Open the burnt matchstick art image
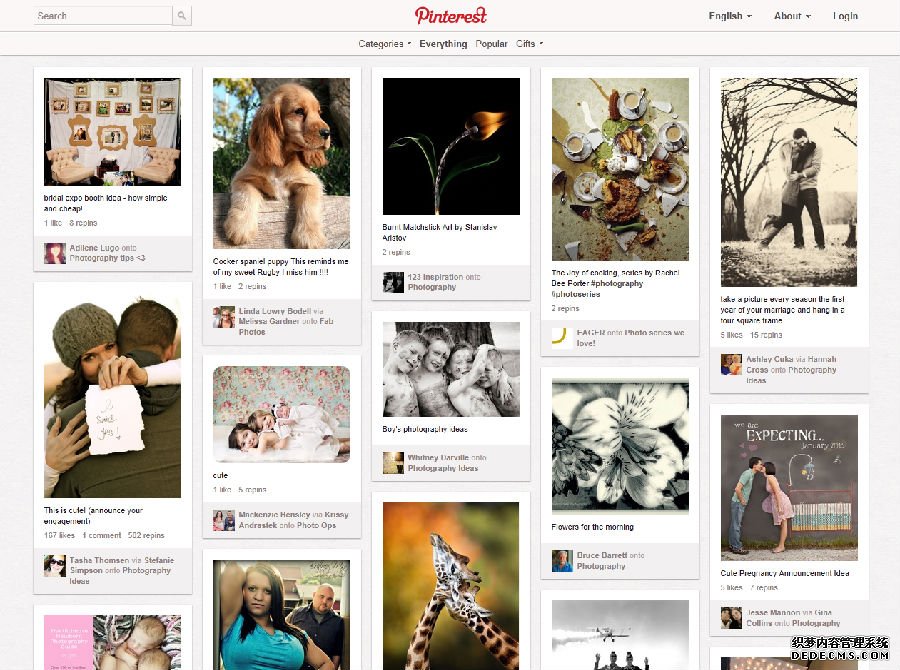Viewport: 900px width, 670px height. 451,146
